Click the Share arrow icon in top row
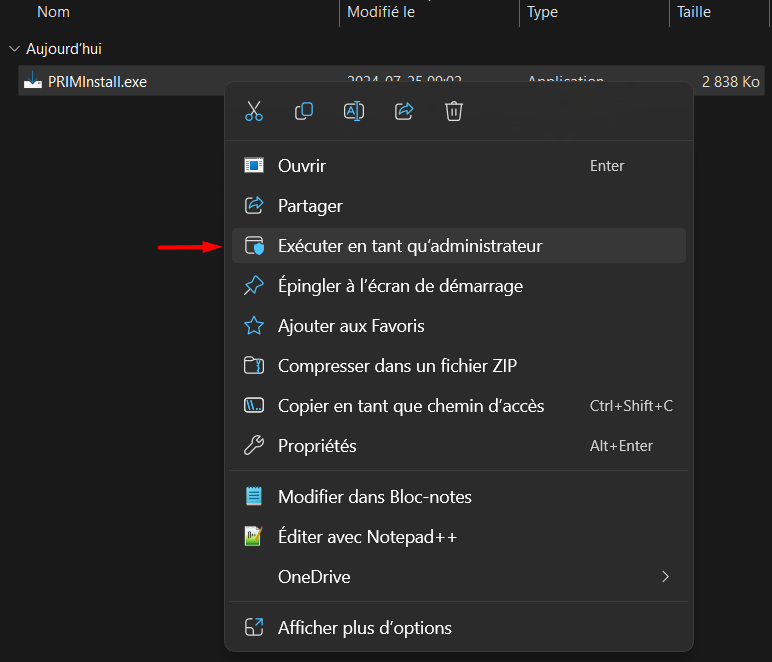The width and height of the screenshot is (772, 662). pos(404,111)
